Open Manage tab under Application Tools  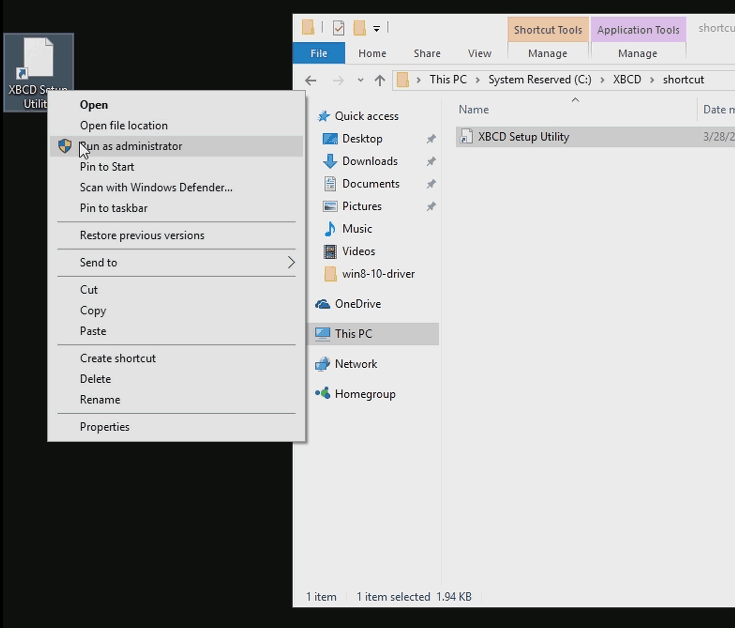click(x=638, y=53)
